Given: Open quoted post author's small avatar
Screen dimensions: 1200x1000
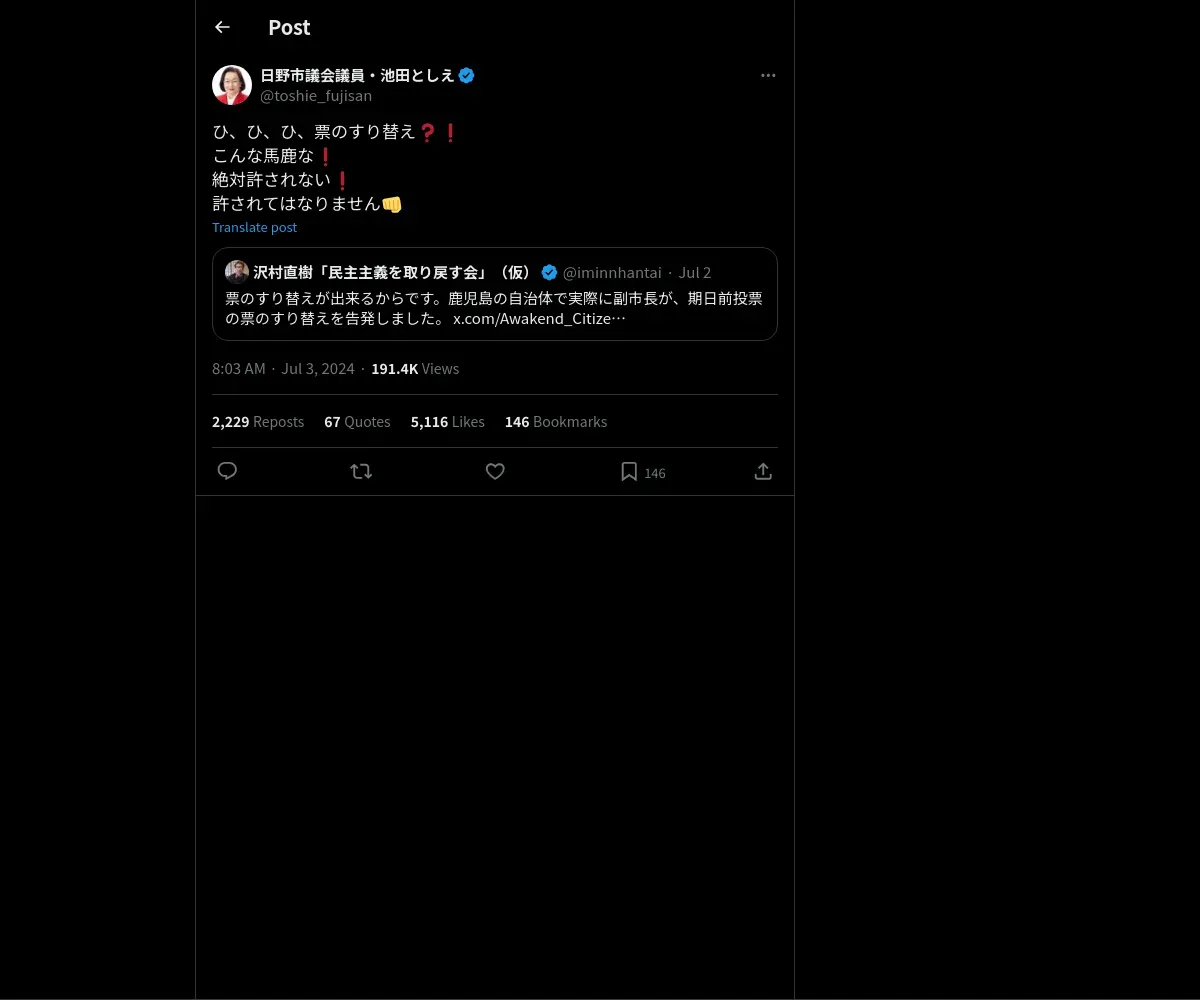Looking at the screenshot, I should click(237, 272).
